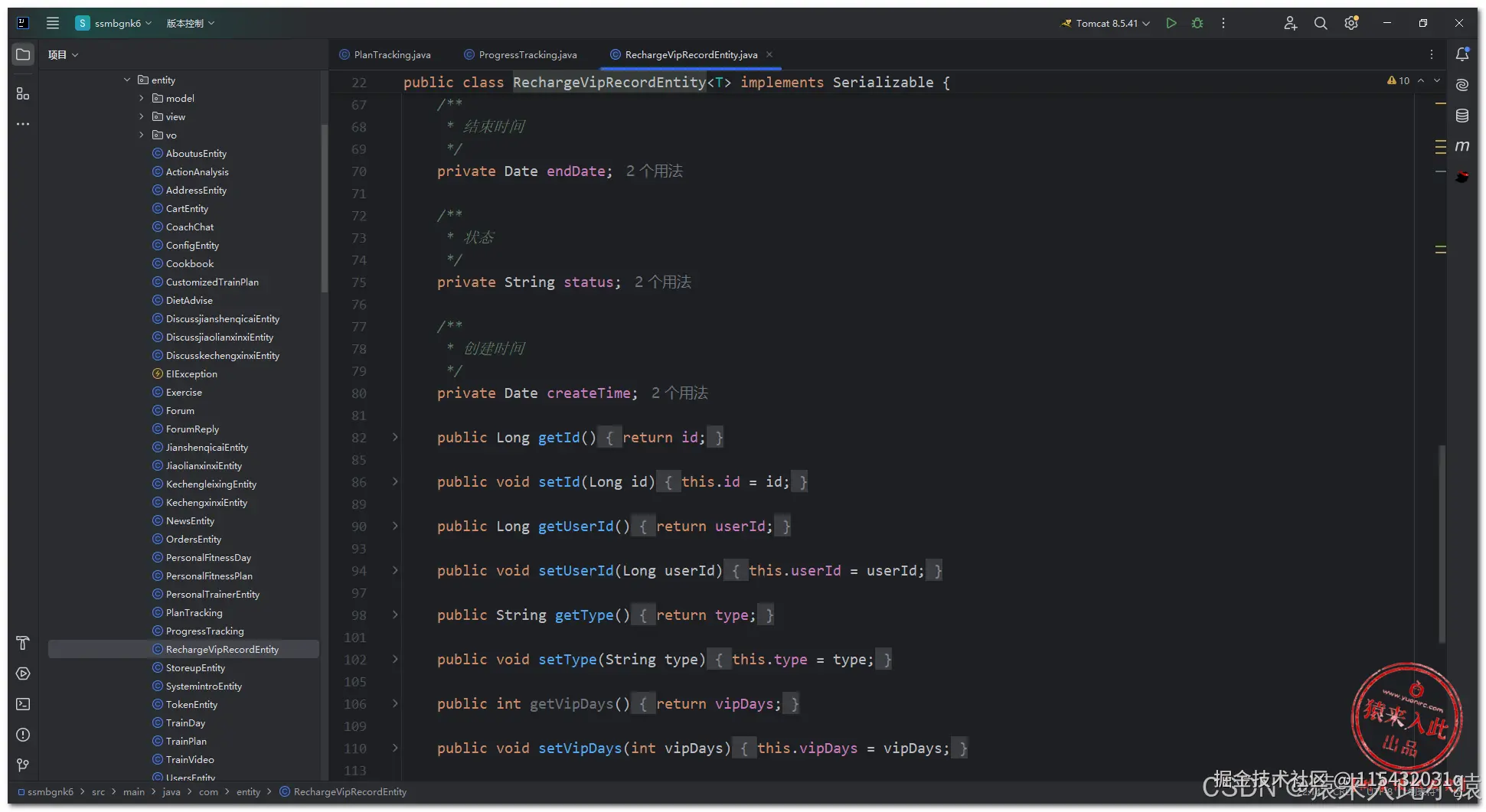Expand the model folder
The width and height of the screenshot is (1486, 812).
pyautogui.click(x=142, y=98)
